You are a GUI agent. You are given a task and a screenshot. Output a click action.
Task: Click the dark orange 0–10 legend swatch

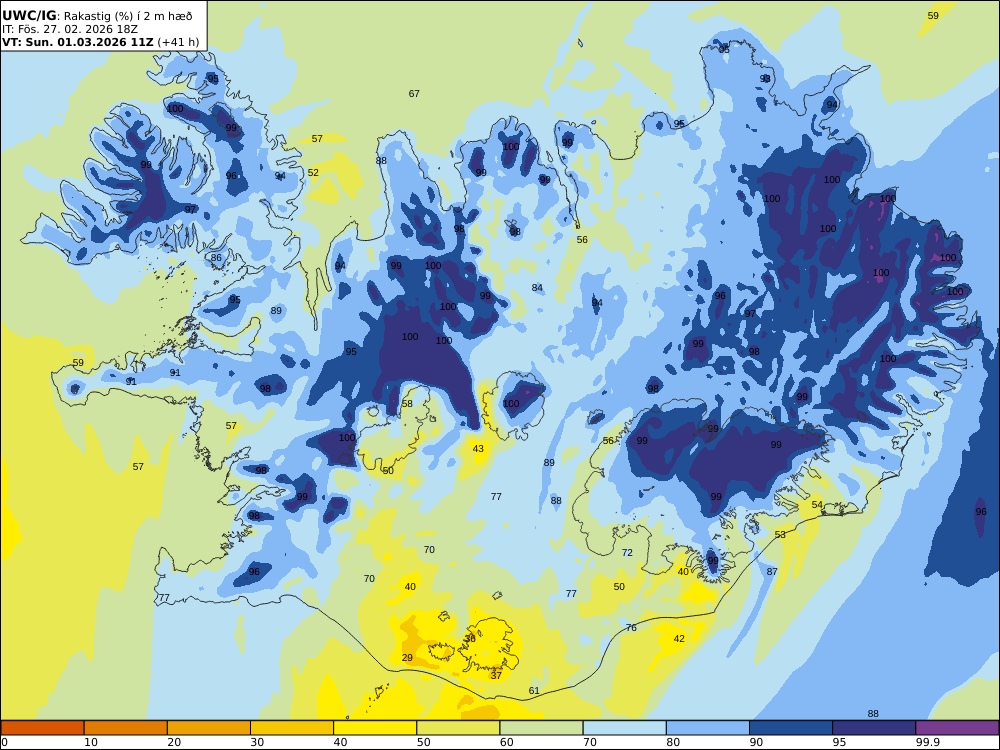42,728
